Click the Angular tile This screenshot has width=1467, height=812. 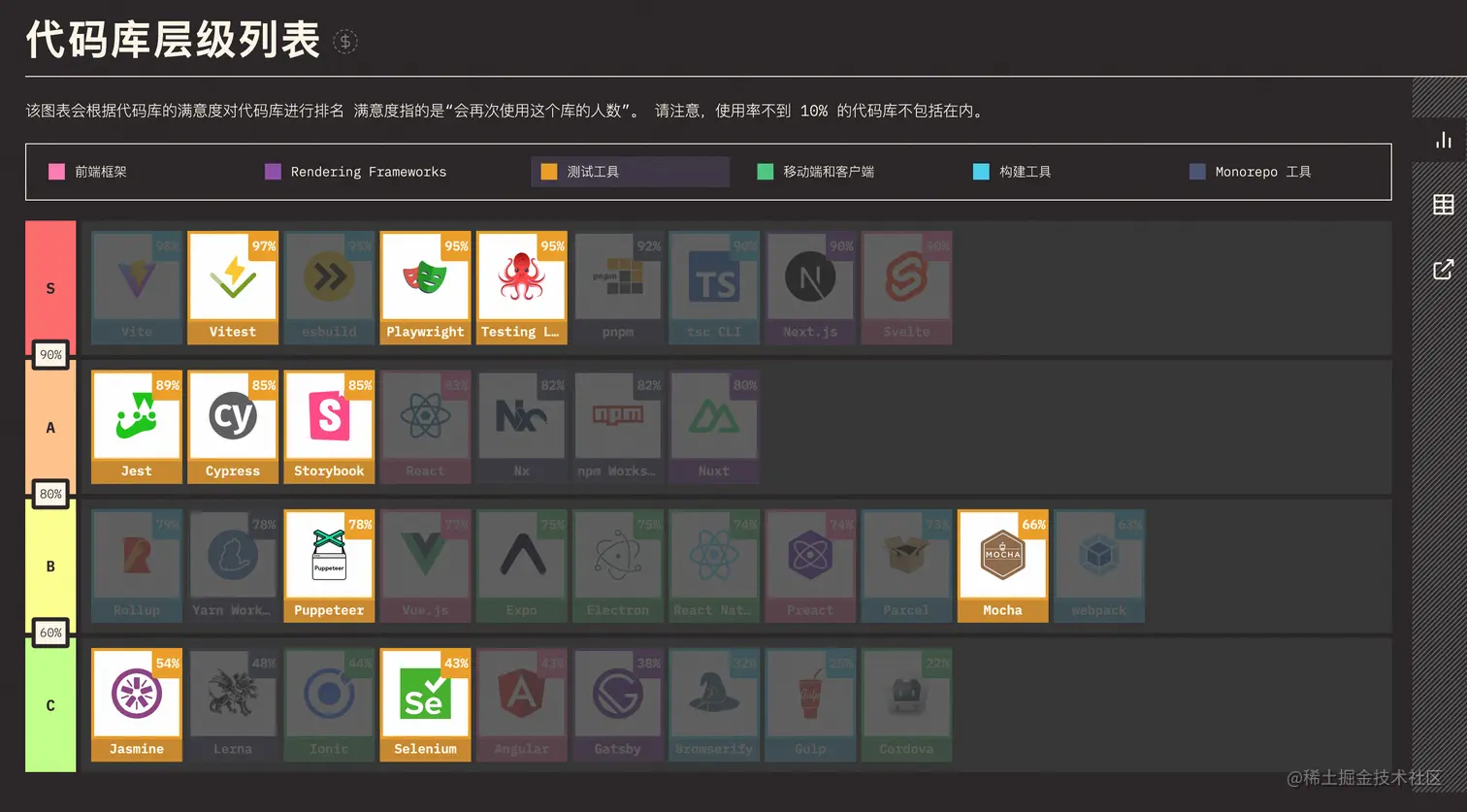[521, 705]
